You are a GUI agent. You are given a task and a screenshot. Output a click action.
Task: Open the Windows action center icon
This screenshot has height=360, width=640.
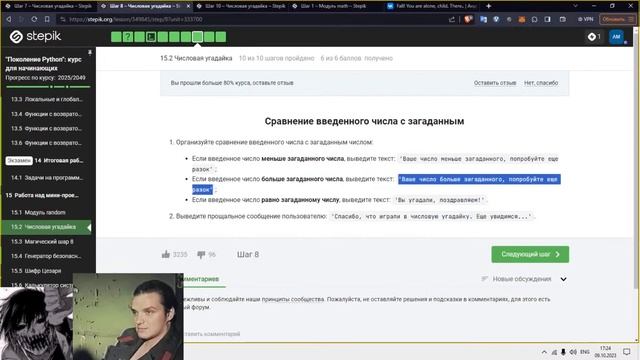coord(627,352)
